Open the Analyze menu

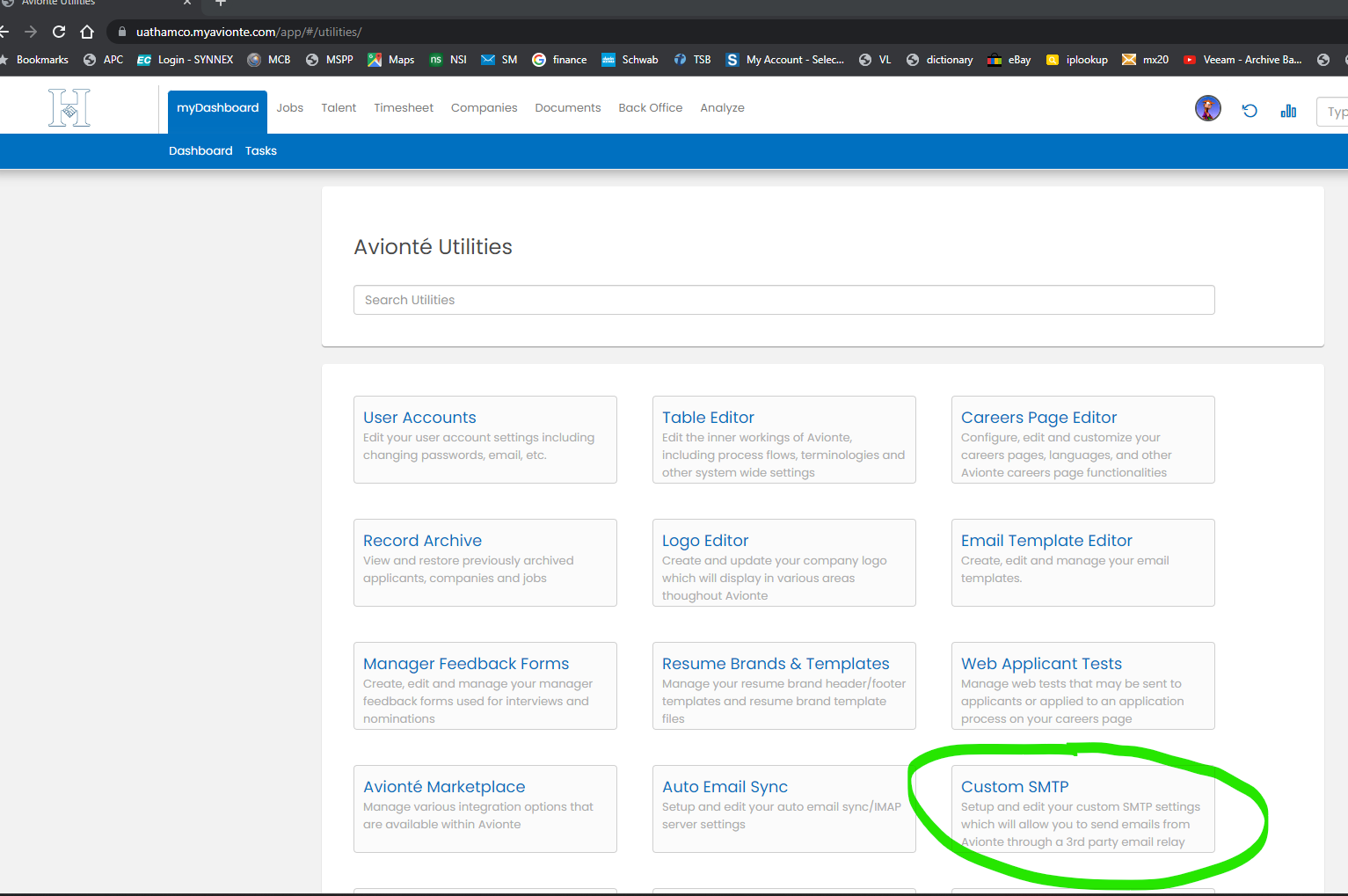(723, 108)
